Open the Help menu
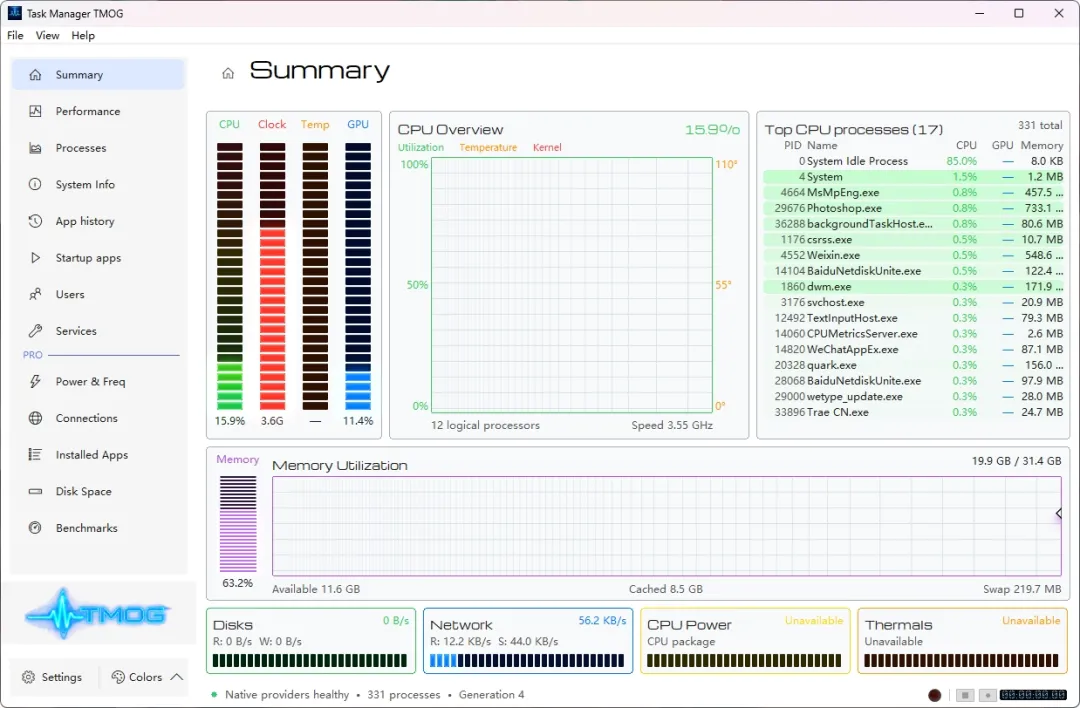The height and width of the screenshot is (708, 1080). [x=83, y=35]
